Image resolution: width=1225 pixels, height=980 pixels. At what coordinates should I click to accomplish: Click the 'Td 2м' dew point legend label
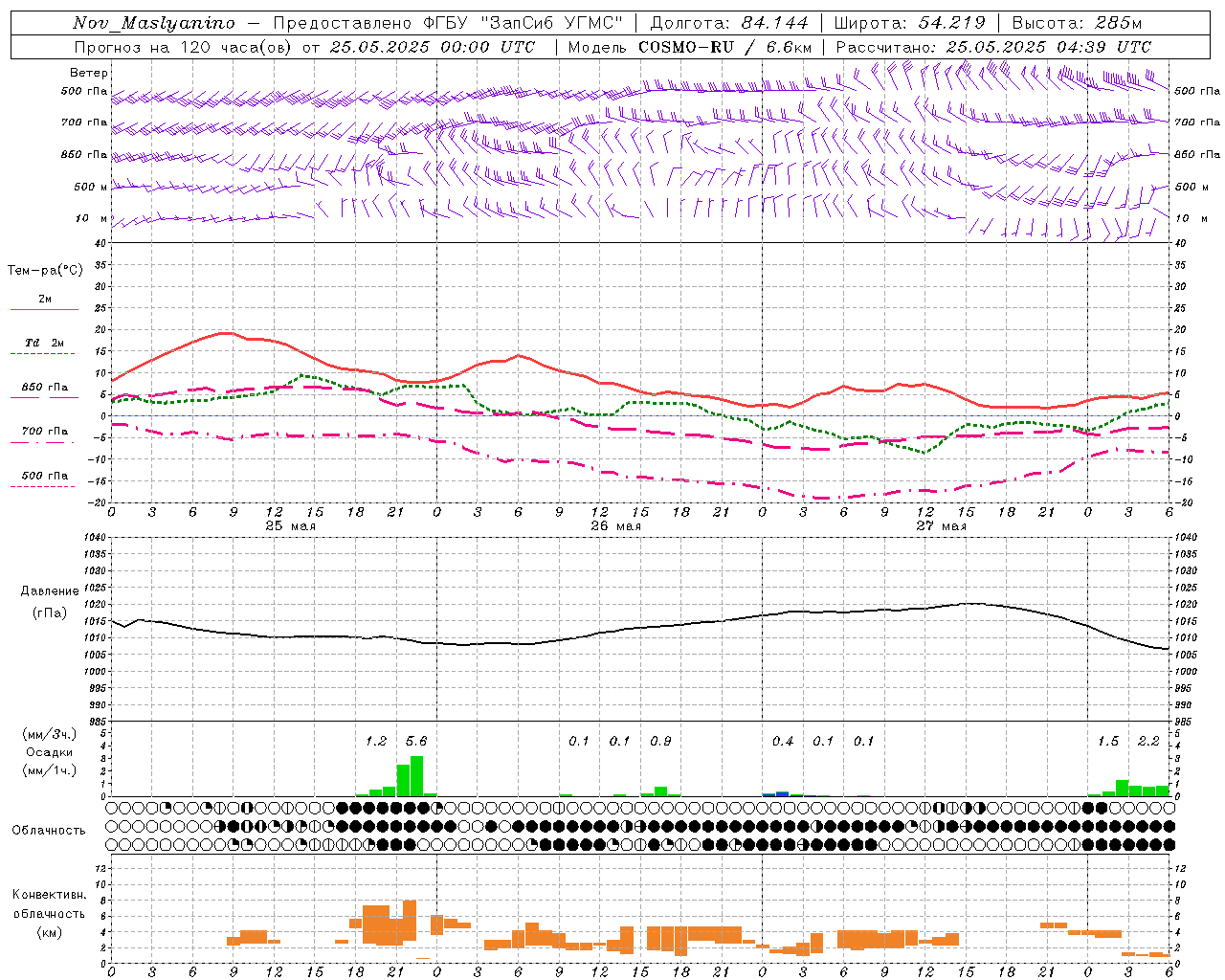45,343
